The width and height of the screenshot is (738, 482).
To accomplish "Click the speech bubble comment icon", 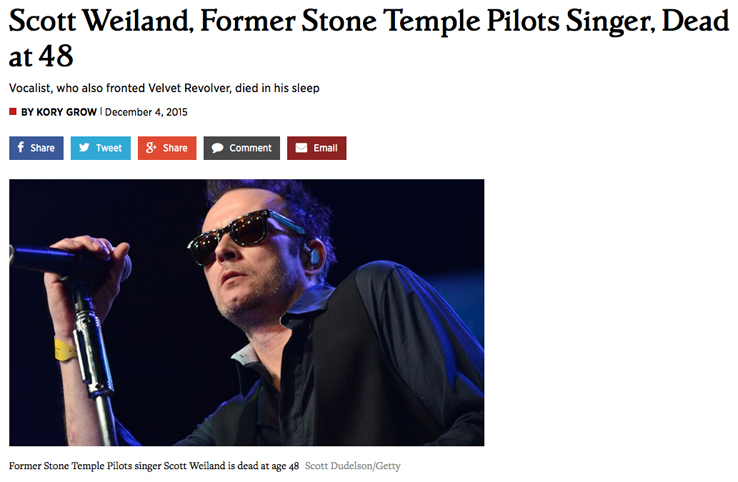I will click(x=217, y=148).
